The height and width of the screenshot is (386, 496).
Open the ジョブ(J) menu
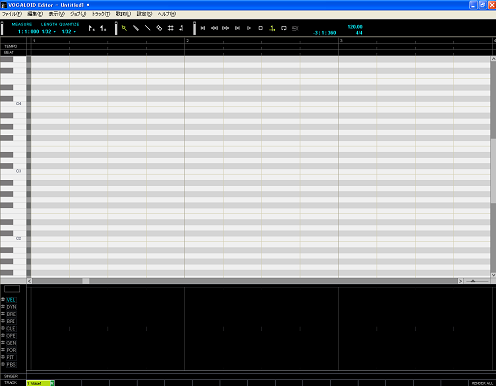(78, 14)
